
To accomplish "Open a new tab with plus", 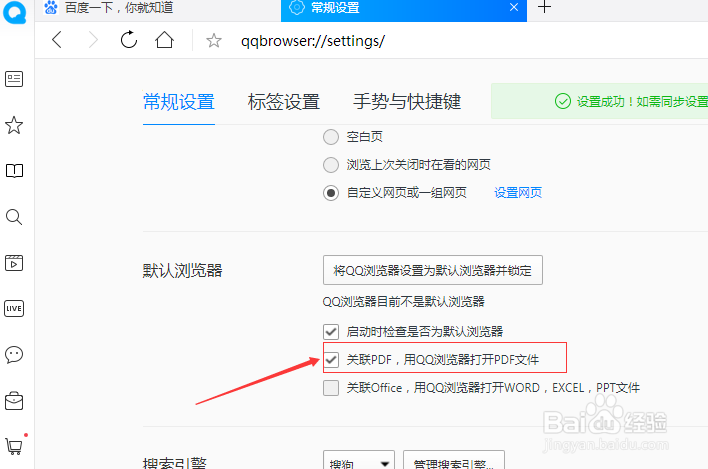I will tap(545, 7).
